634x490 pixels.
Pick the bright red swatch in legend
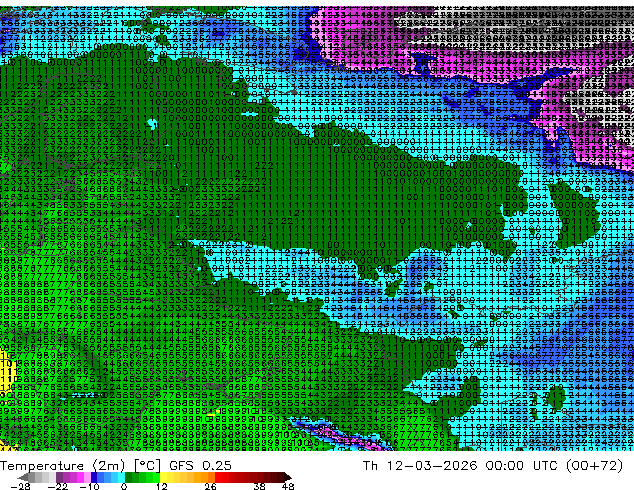[218, 477]
